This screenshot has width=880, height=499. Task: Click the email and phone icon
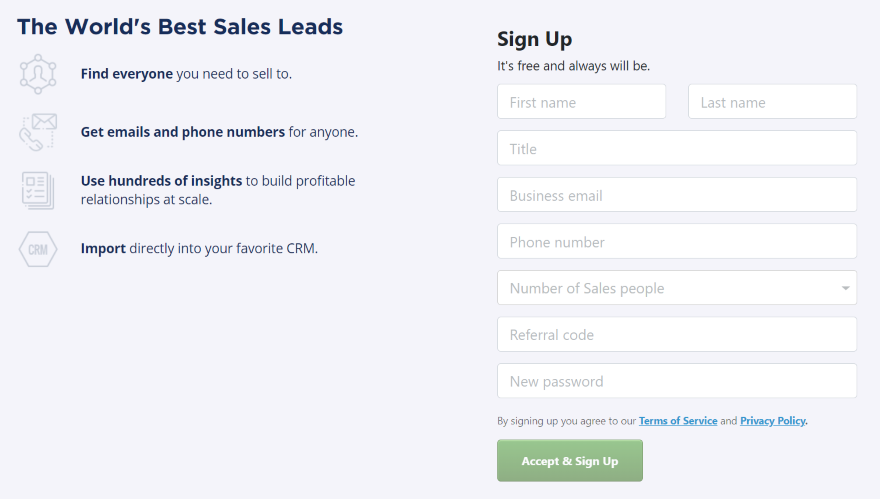pos(37,132)
